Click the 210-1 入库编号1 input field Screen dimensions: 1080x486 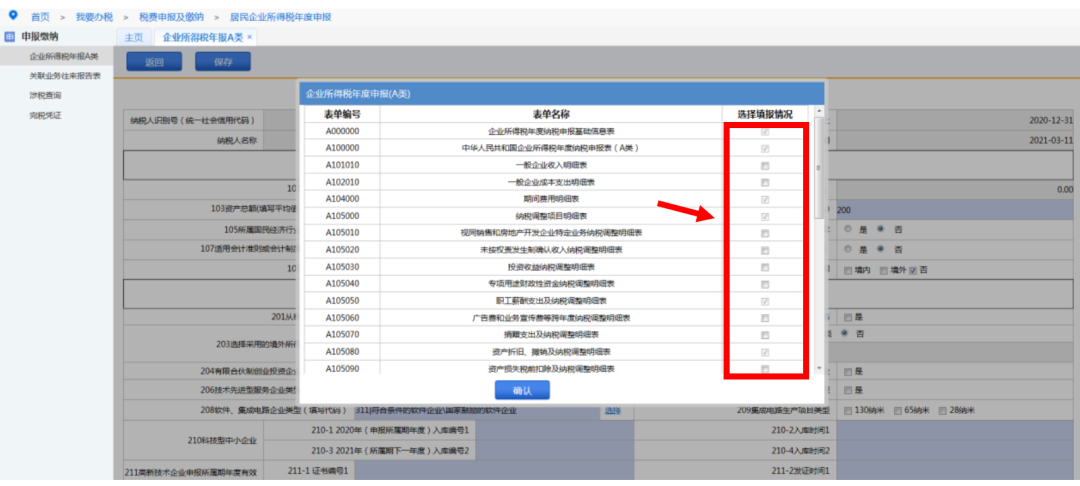554,430
